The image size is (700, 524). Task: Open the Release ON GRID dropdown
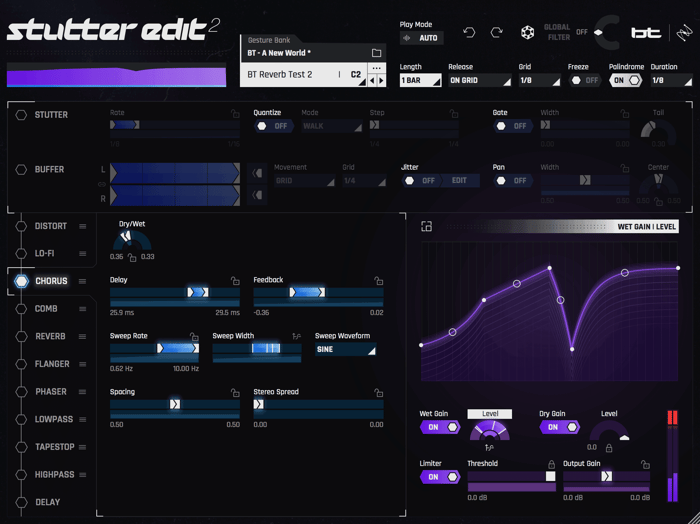[x=480, y=80]
